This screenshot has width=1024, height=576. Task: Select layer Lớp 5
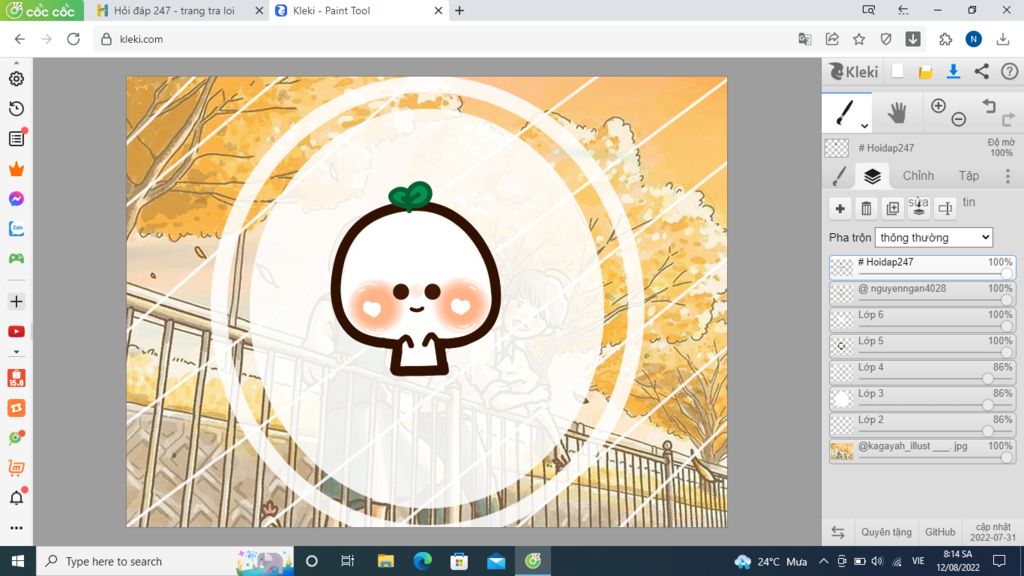(x=922, y=346)
